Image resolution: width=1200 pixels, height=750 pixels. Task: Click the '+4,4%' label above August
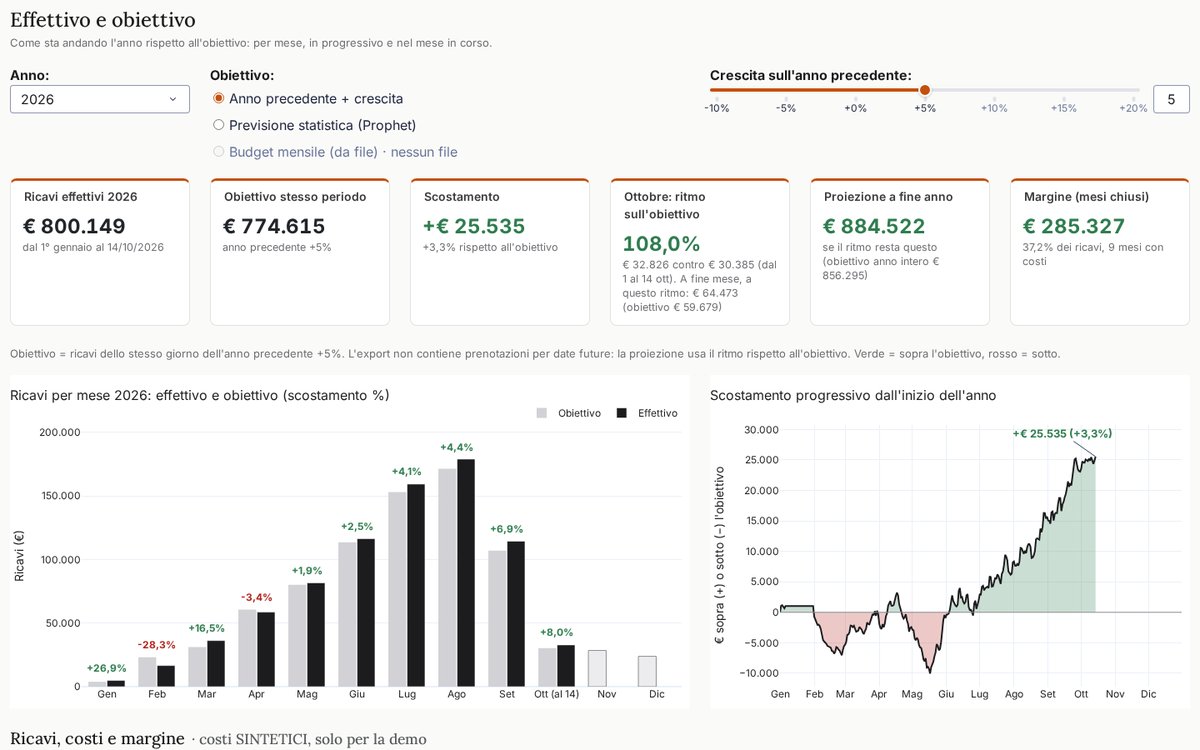coord(456,447)
